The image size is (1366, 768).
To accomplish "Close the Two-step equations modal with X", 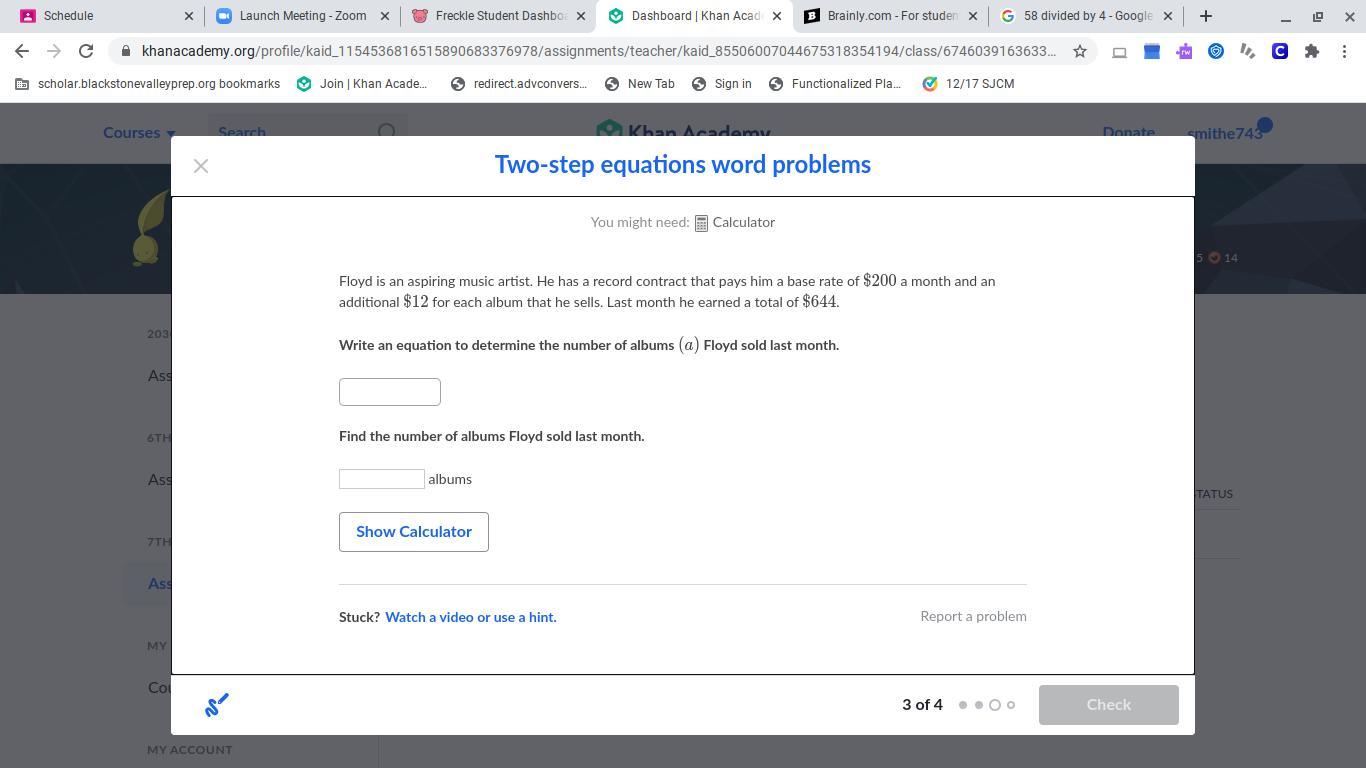I will coord(201,166).
